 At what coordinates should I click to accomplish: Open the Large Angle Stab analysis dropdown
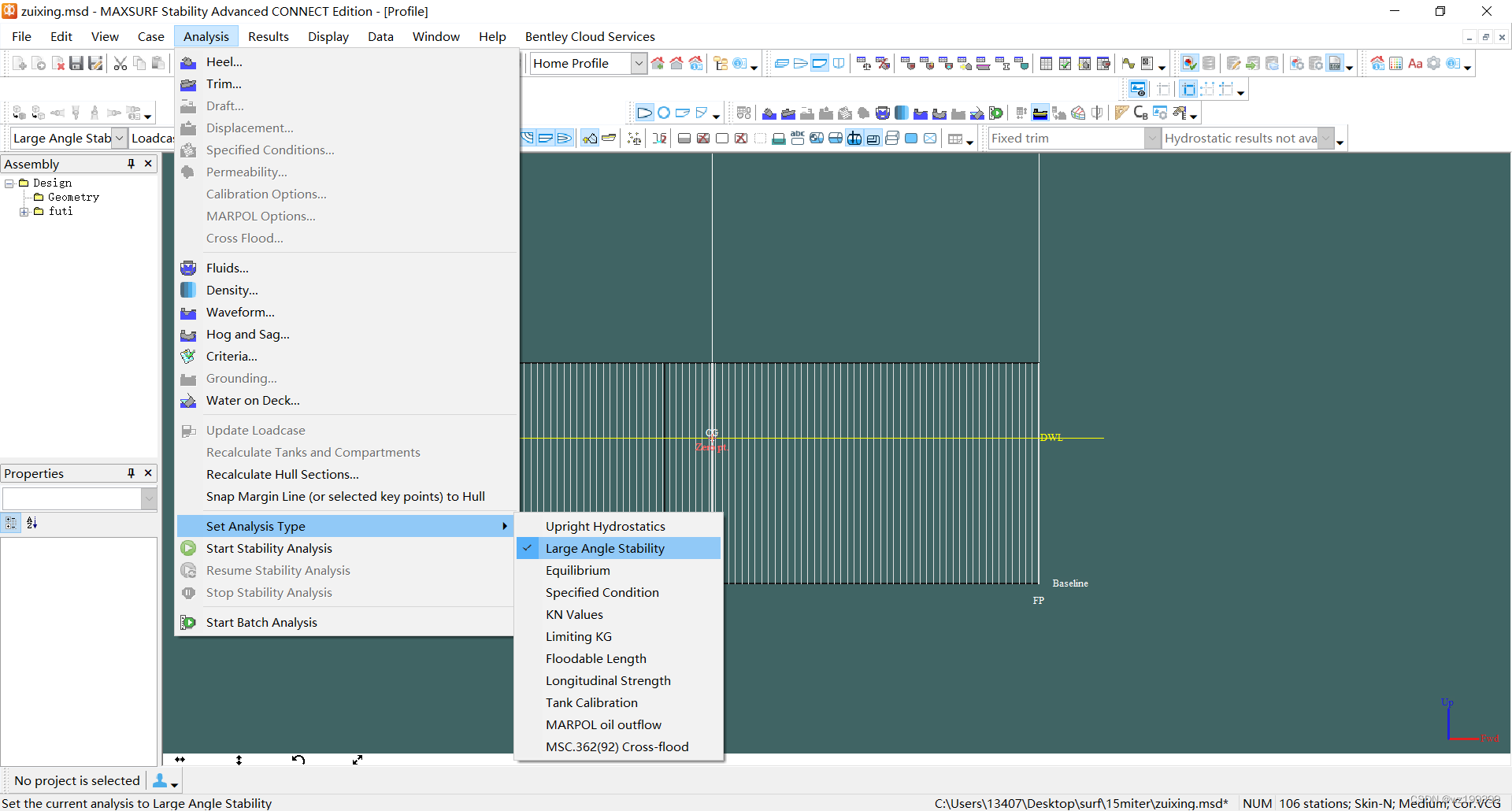point(119,139)
